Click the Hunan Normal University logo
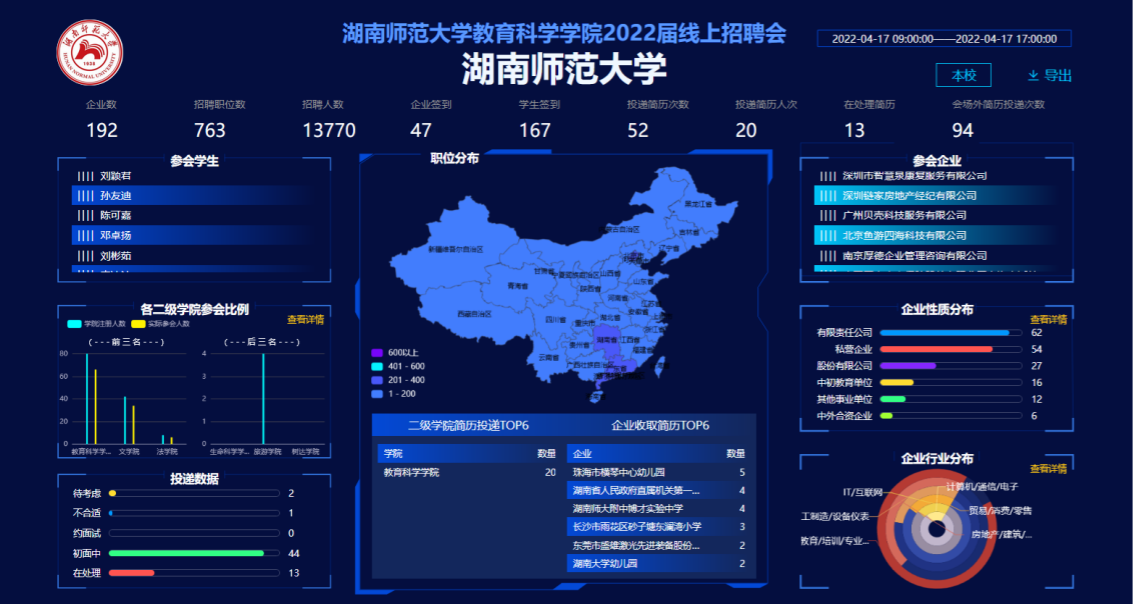Screen dimensions: 1136x605 [x=89, y=53]
